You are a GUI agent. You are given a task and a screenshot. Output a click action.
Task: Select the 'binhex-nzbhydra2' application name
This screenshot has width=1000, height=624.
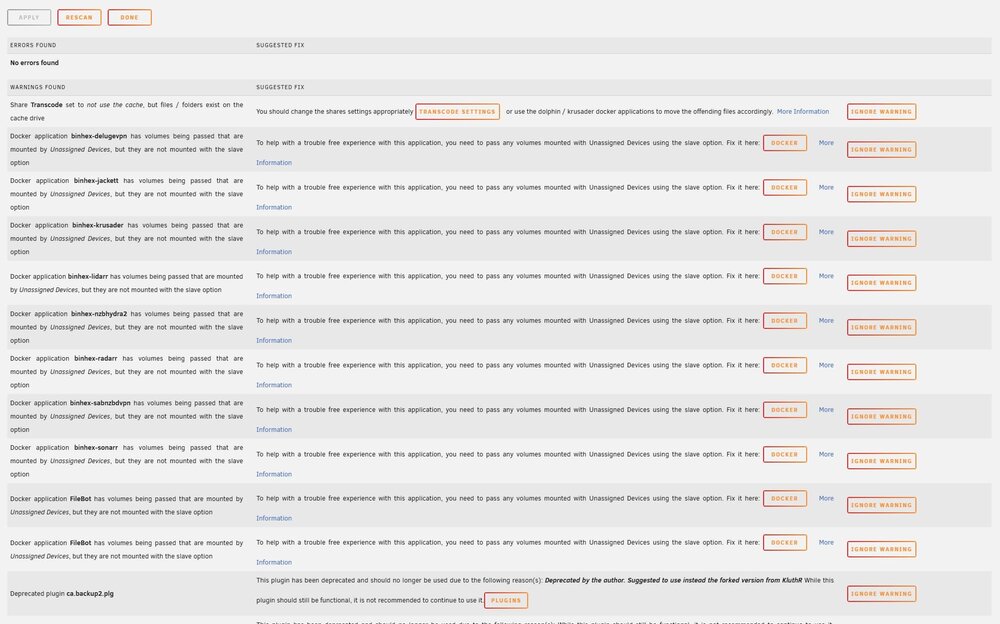point(99,314)
